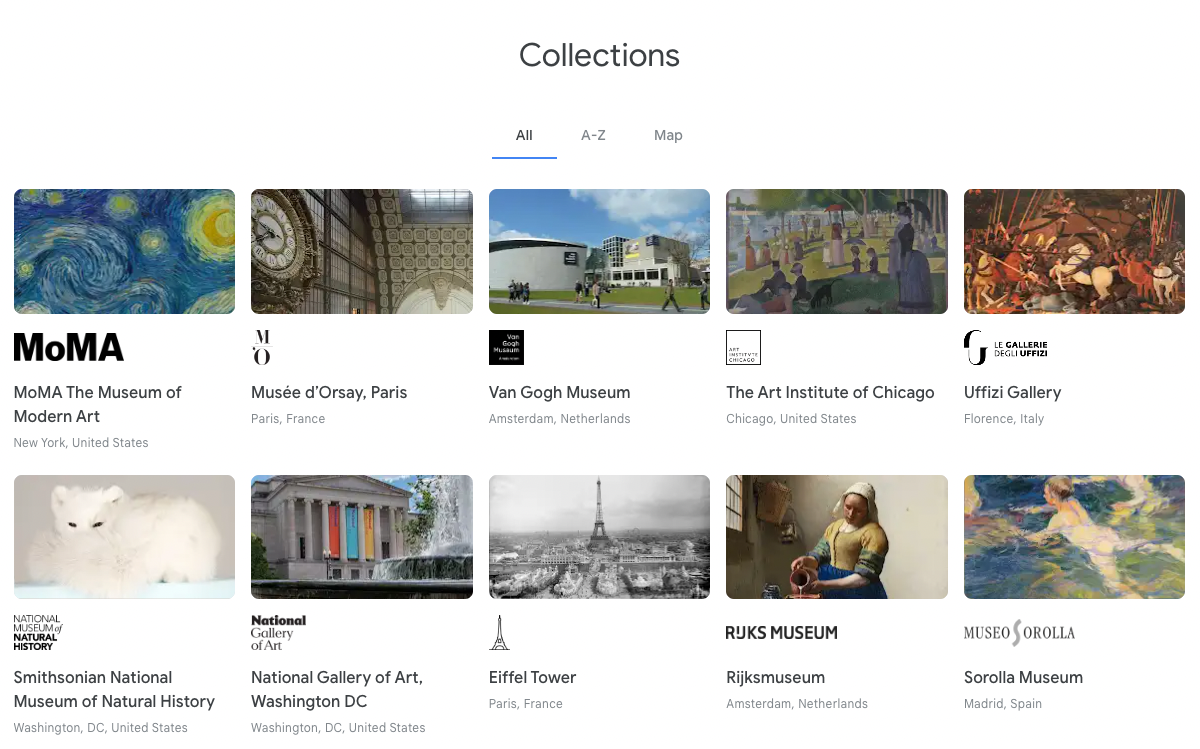This screenshot has width=1200, height=749.
Task: Switch to the A-Z tab
Action: click(593, 135)
